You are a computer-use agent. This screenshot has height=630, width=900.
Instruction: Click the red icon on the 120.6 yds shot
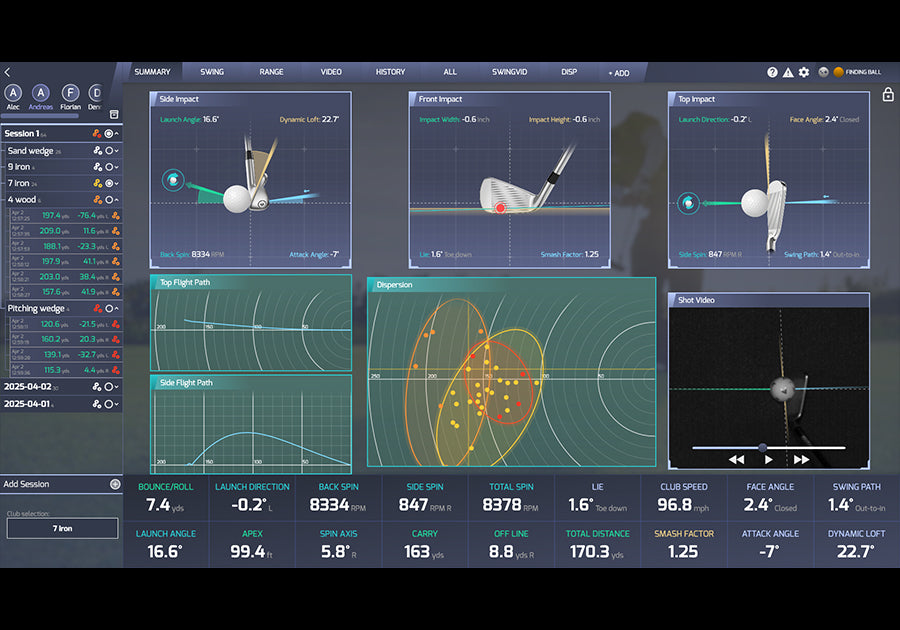(x=116, y=324)
